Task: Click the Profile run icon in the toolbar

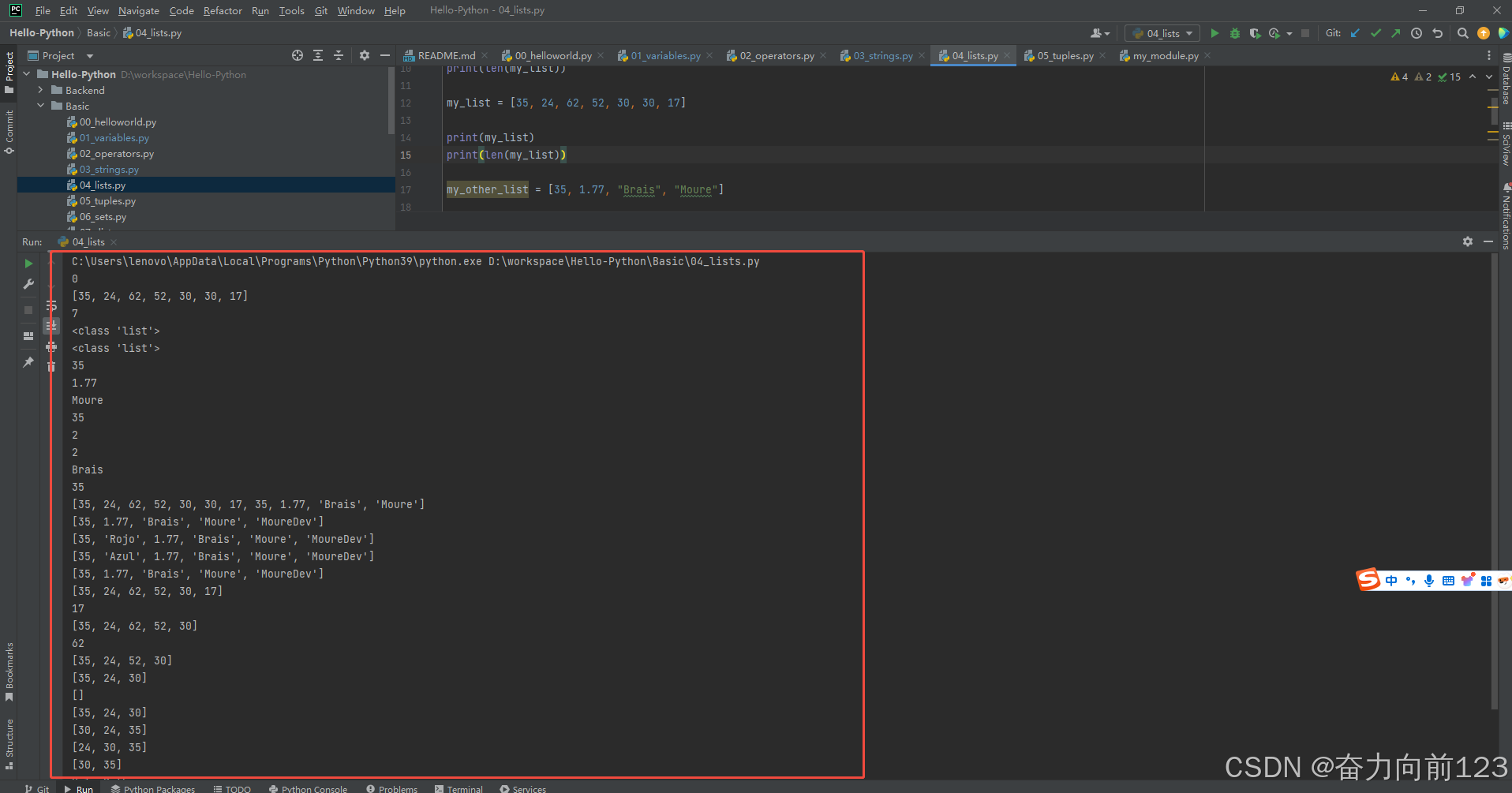Action: pos(1274,33)
